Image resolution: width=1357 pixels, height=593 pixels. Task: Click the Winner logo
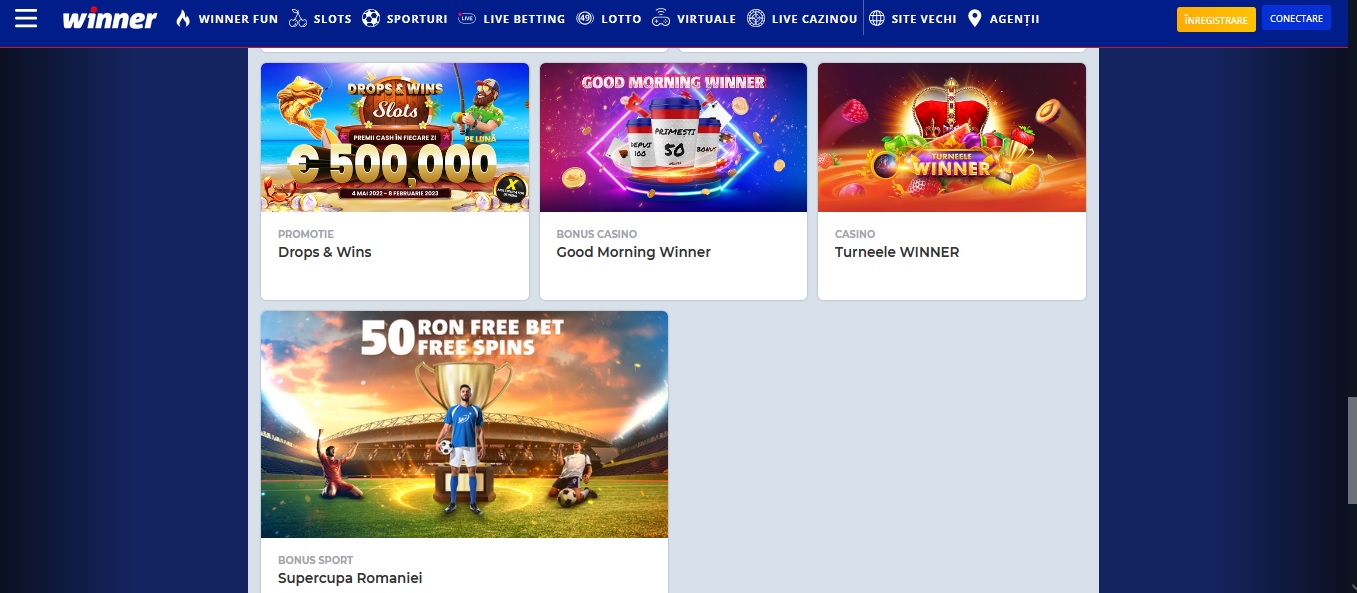(109, 19)
